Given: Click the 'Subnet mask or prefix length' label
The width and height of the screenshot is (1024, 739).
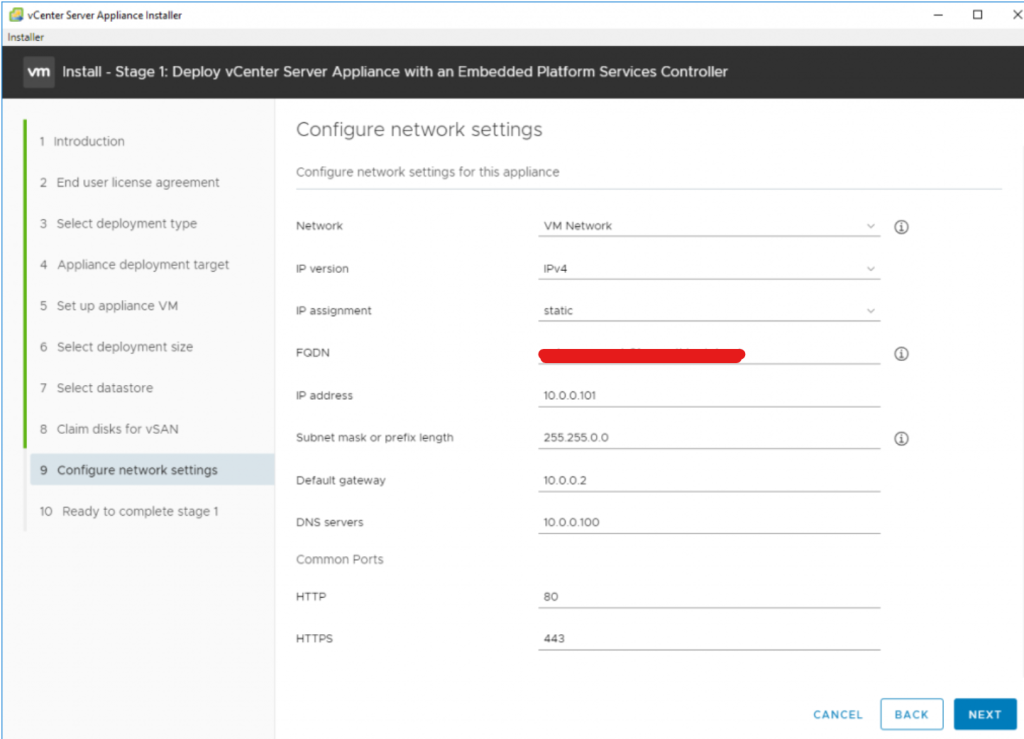Looking at the screenshot, I should [374, 437].
